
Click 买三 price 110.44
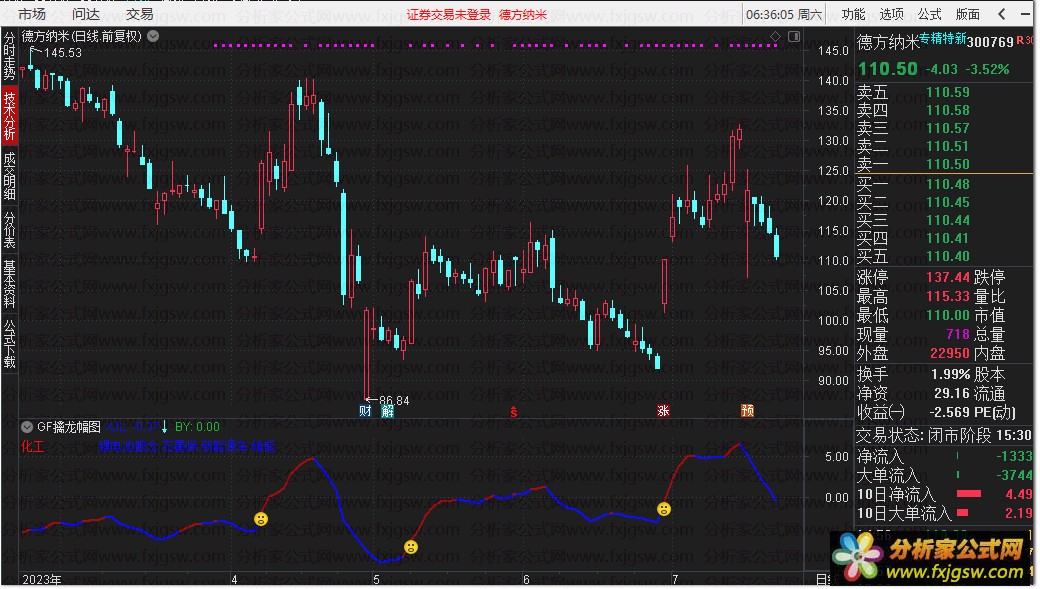pyautogui.click(x=948, y=220)
